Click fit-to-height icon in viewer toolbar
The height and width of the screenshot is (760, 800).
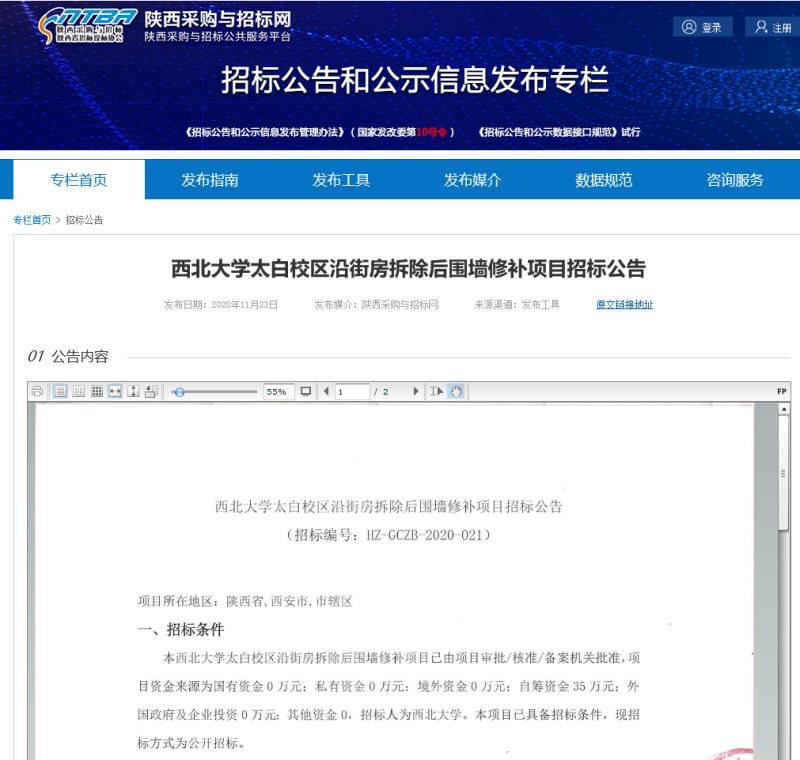133,392
